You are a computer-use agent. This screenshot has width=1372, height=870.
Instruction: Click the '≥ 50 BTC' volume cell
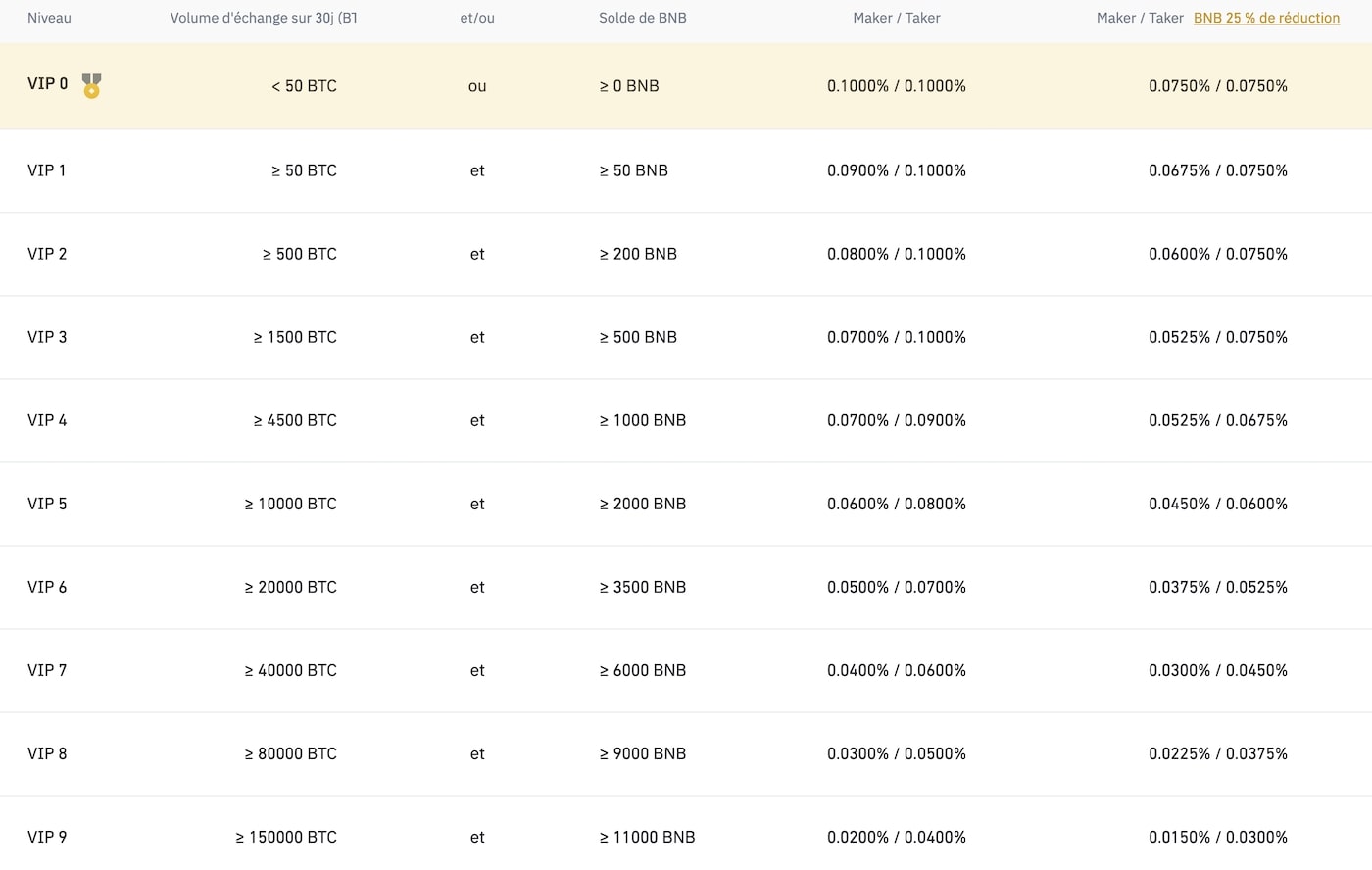click(x=304, y=170)
